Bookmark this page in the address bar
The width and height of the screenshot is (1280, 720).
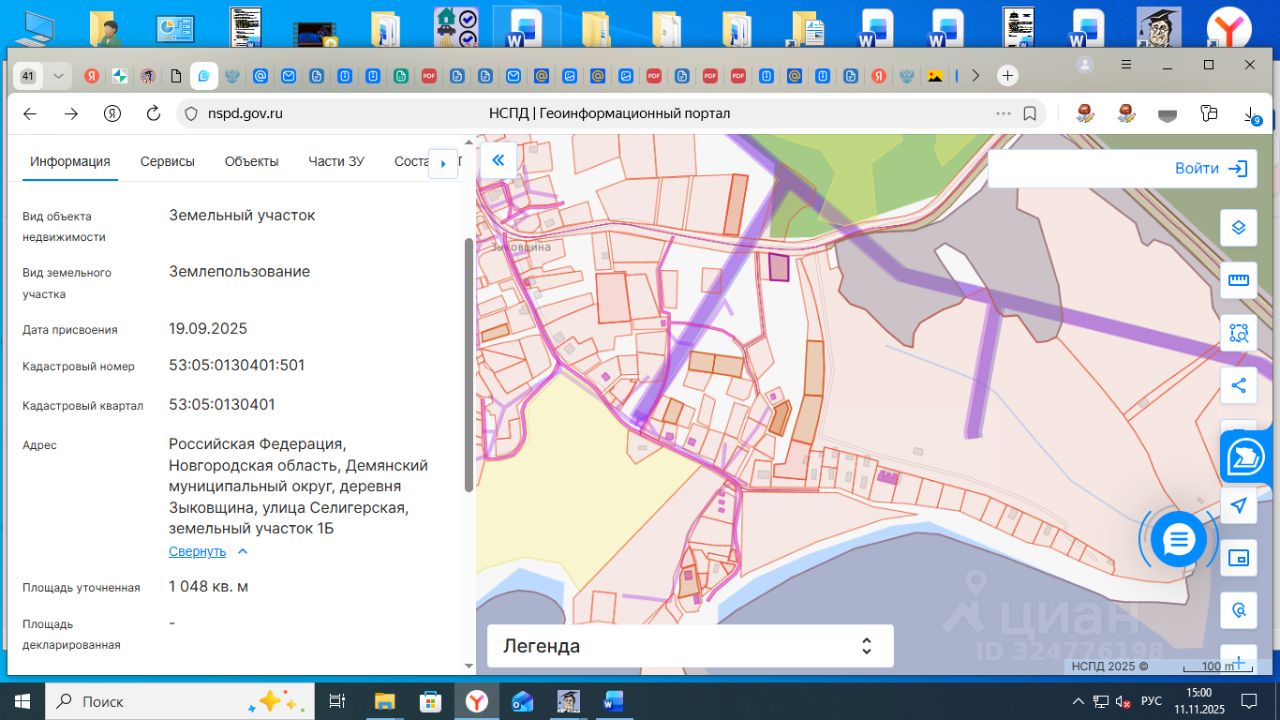pos(1029,114)
